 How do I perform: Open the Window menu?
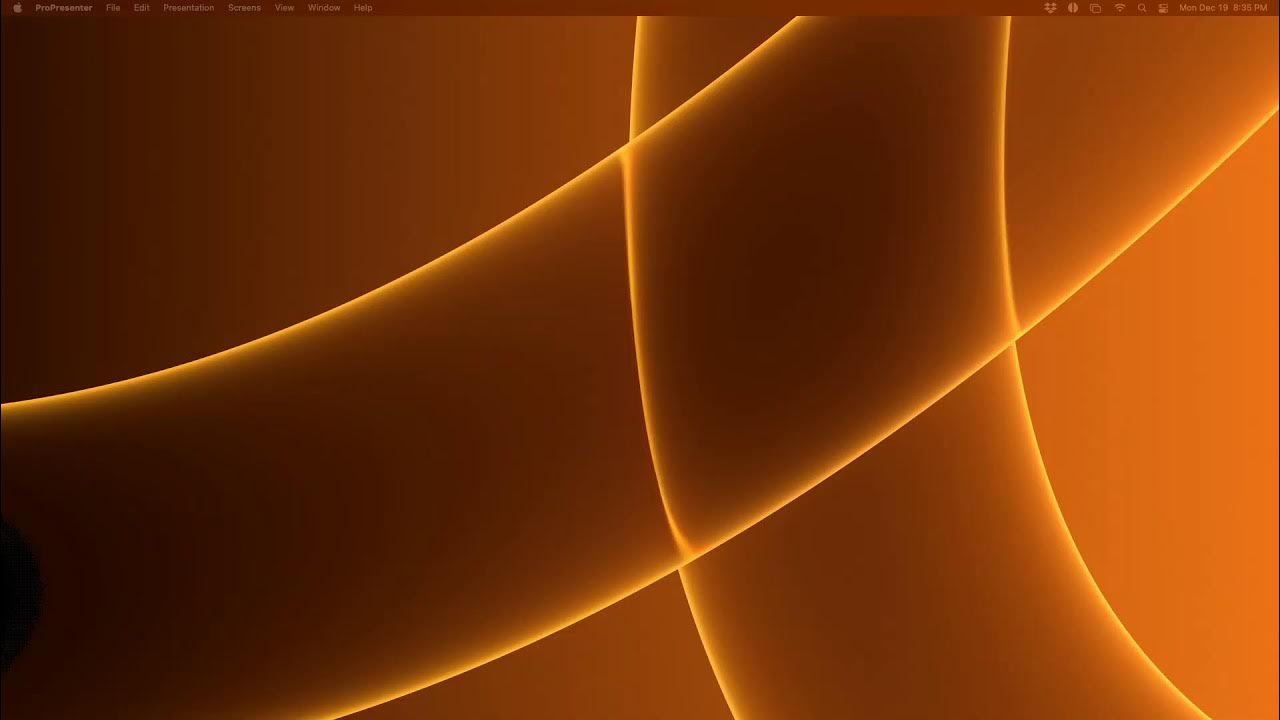(324, 8)
